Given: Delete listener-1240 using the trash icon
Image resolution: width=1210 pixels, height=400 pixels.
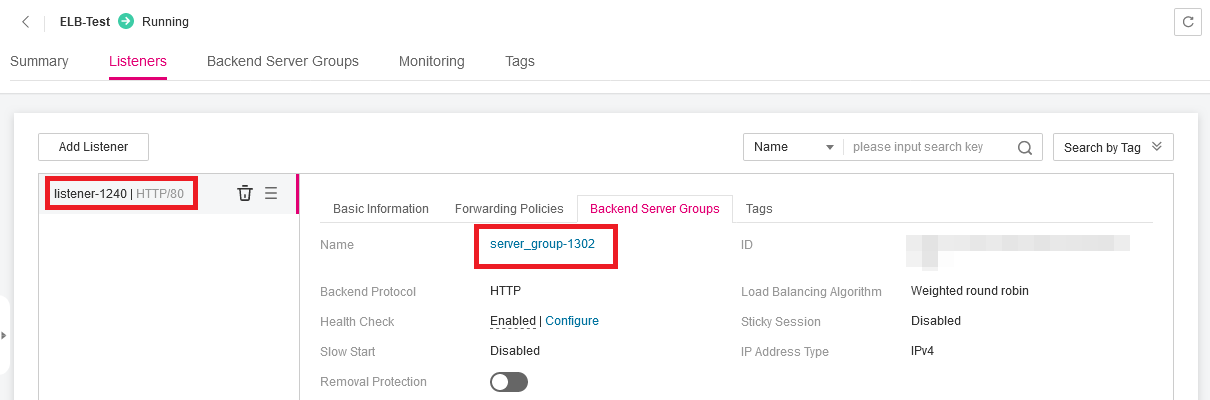Looking at the screenshot, I should (244, 193).
